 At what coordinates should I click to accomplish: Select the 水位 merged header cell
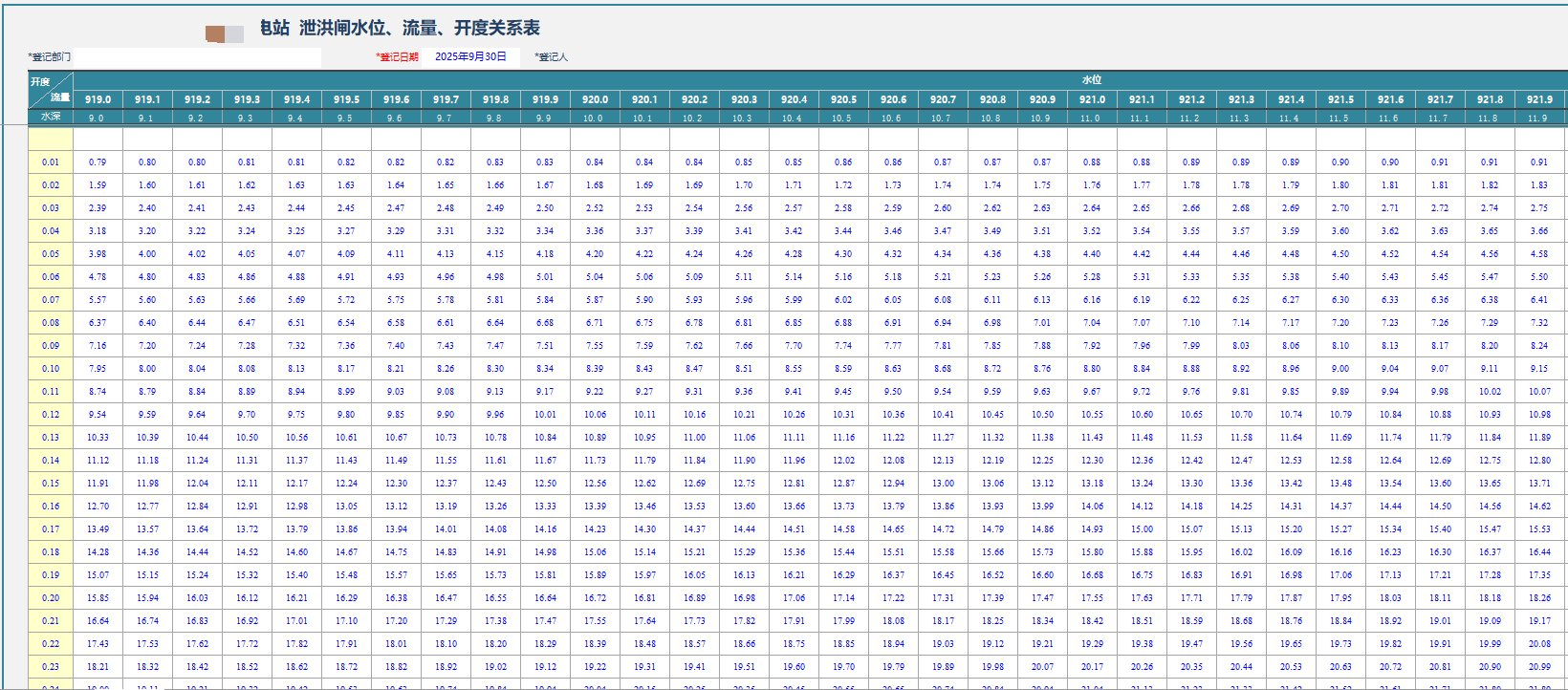click(1091, 80)
